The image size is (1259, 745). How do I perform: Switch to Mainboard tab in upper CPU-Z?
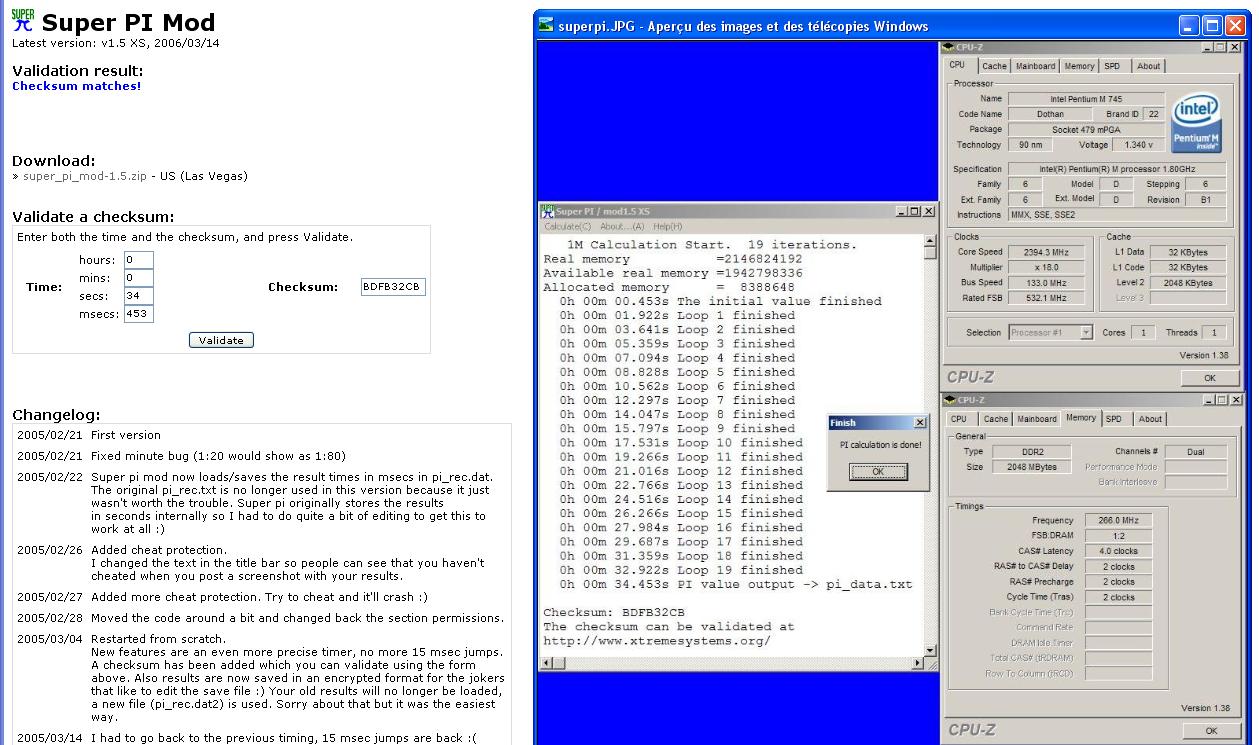pyautogui.click(x=1035, y=66)
